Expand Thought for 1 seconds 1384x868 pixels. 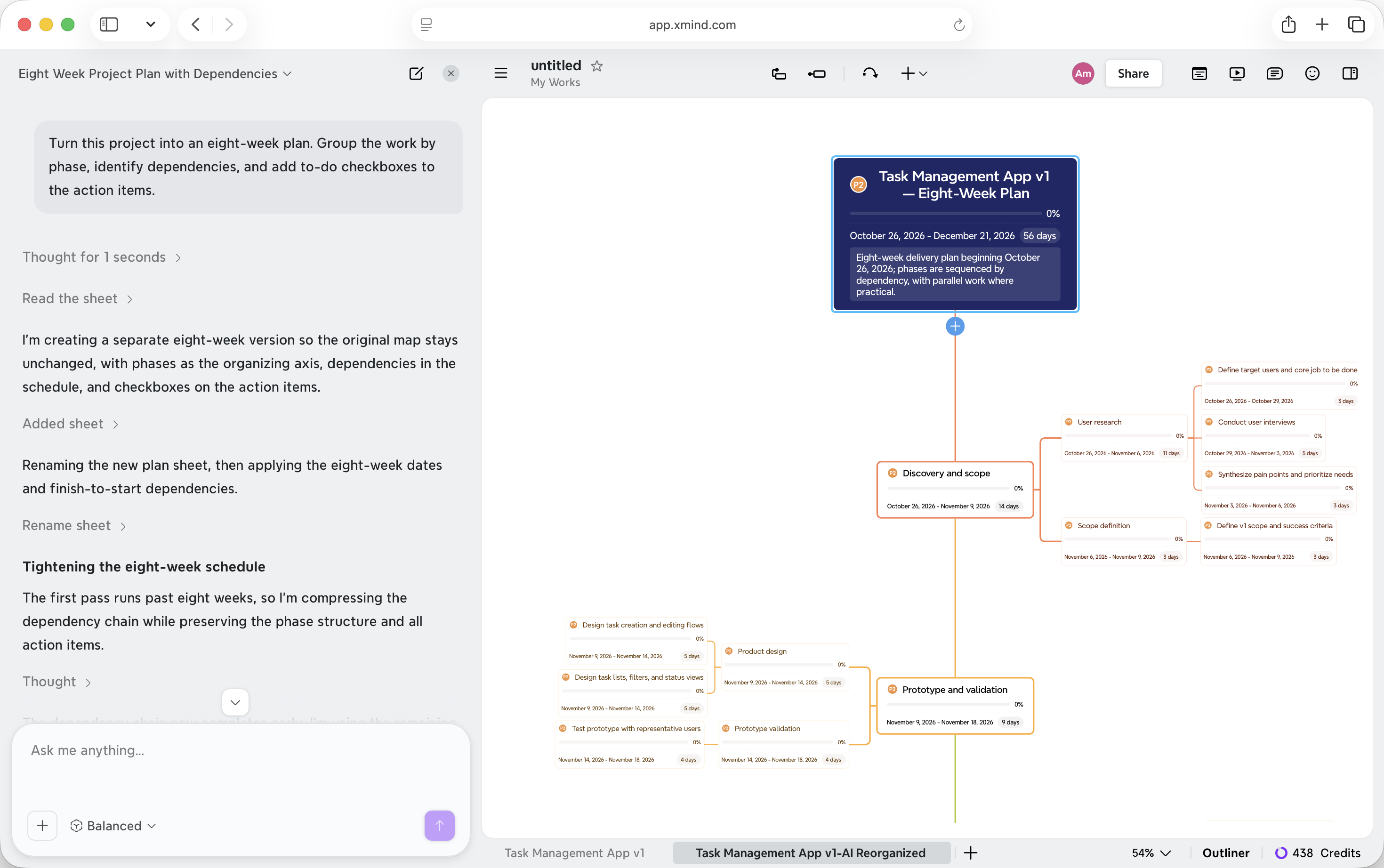point(102,257)
